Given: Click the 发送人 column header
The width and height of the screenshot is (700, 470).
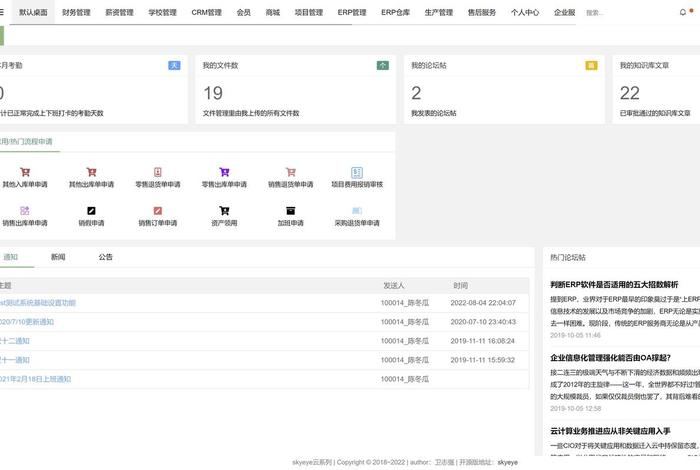Looking at the screenshot, I should (x=394, y=285).
